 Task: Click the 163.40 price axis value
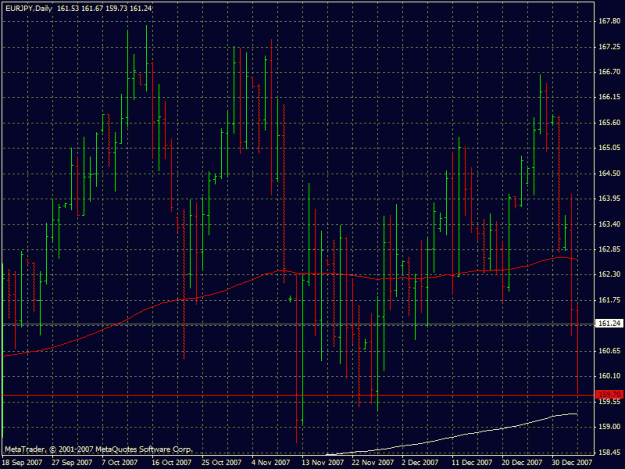[610, 224]
